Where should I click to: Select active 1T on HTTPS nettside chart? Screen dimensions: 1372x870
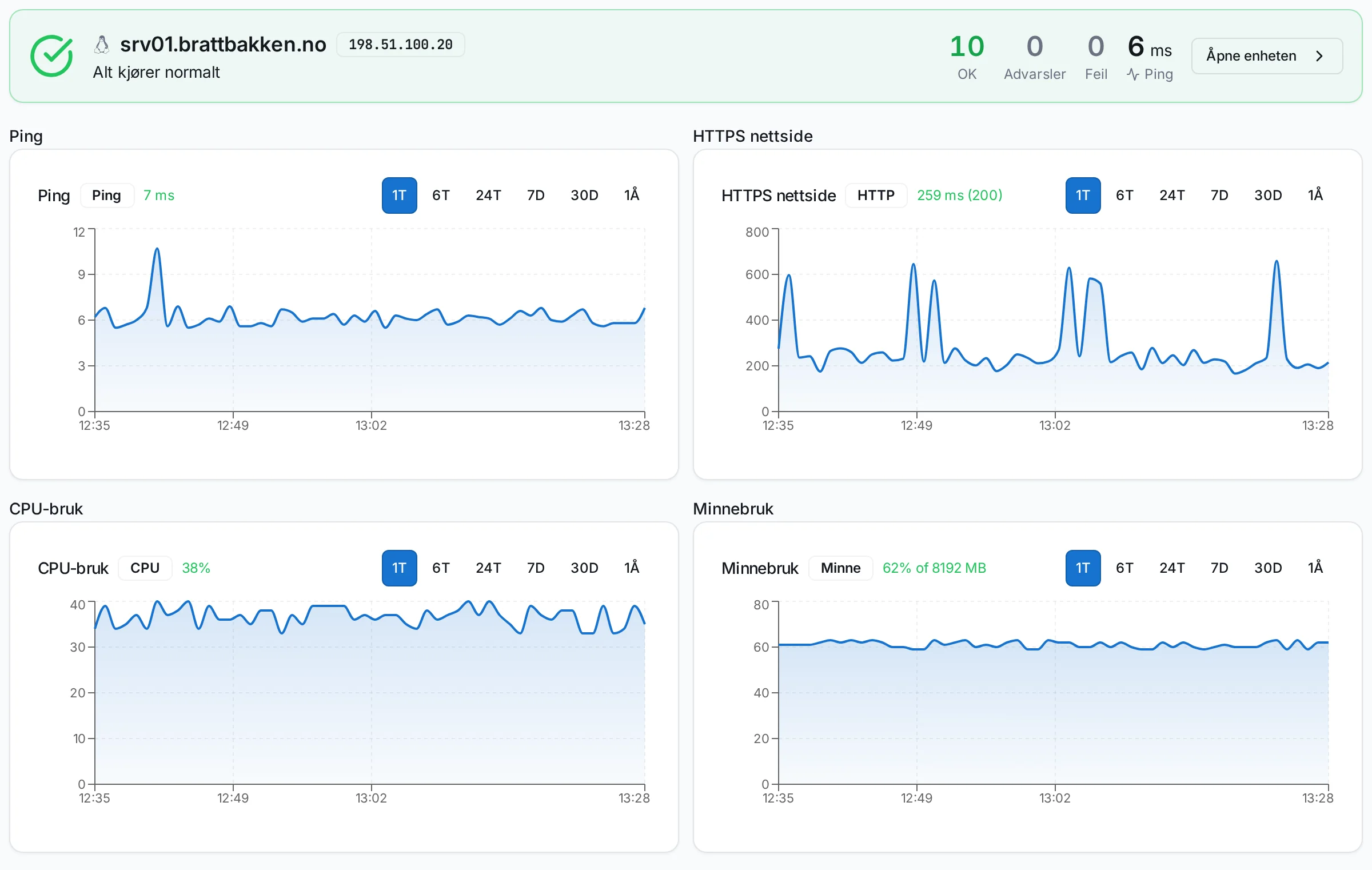1083,195
